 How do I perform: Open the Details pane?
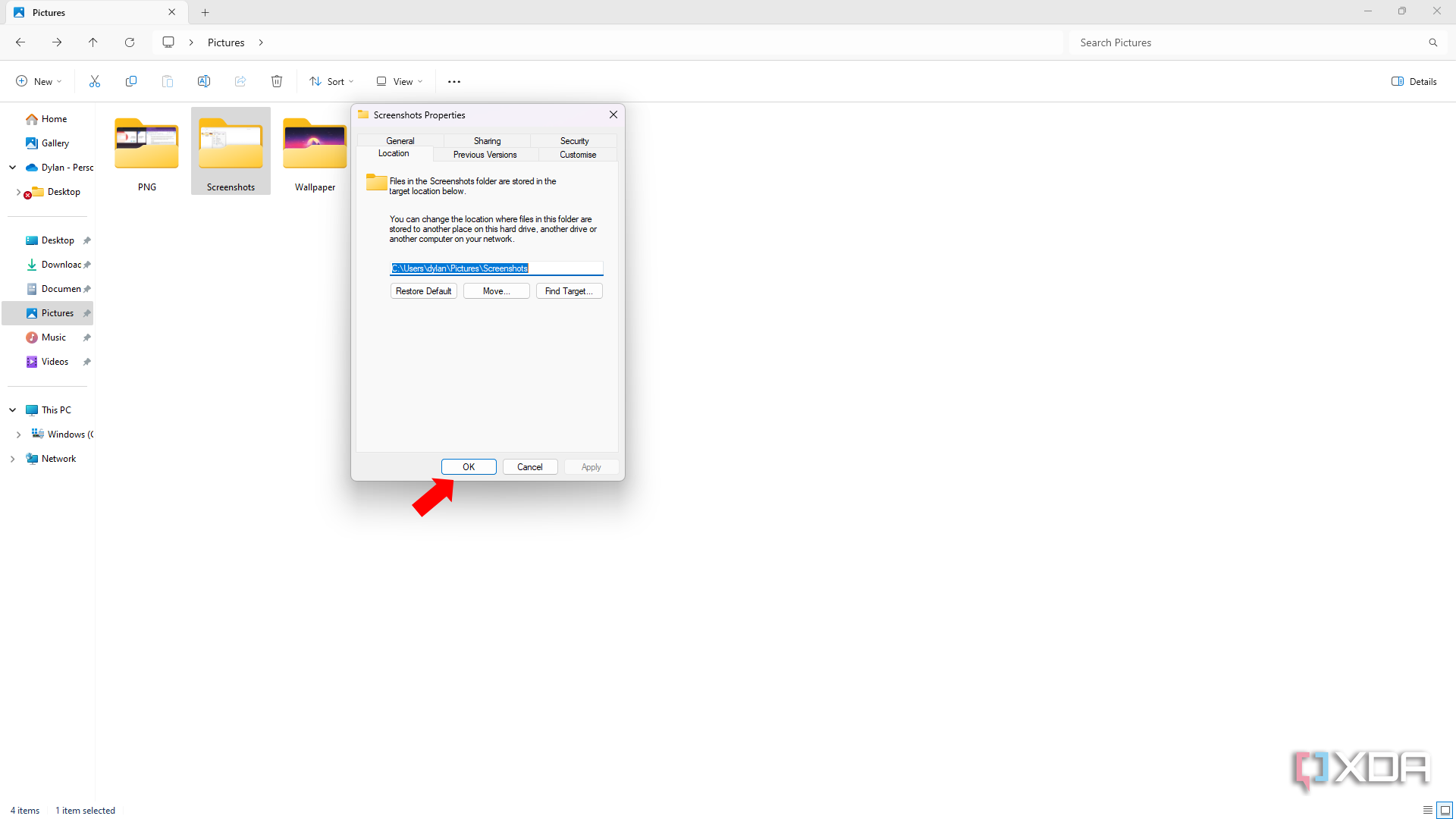[1413, 81]
